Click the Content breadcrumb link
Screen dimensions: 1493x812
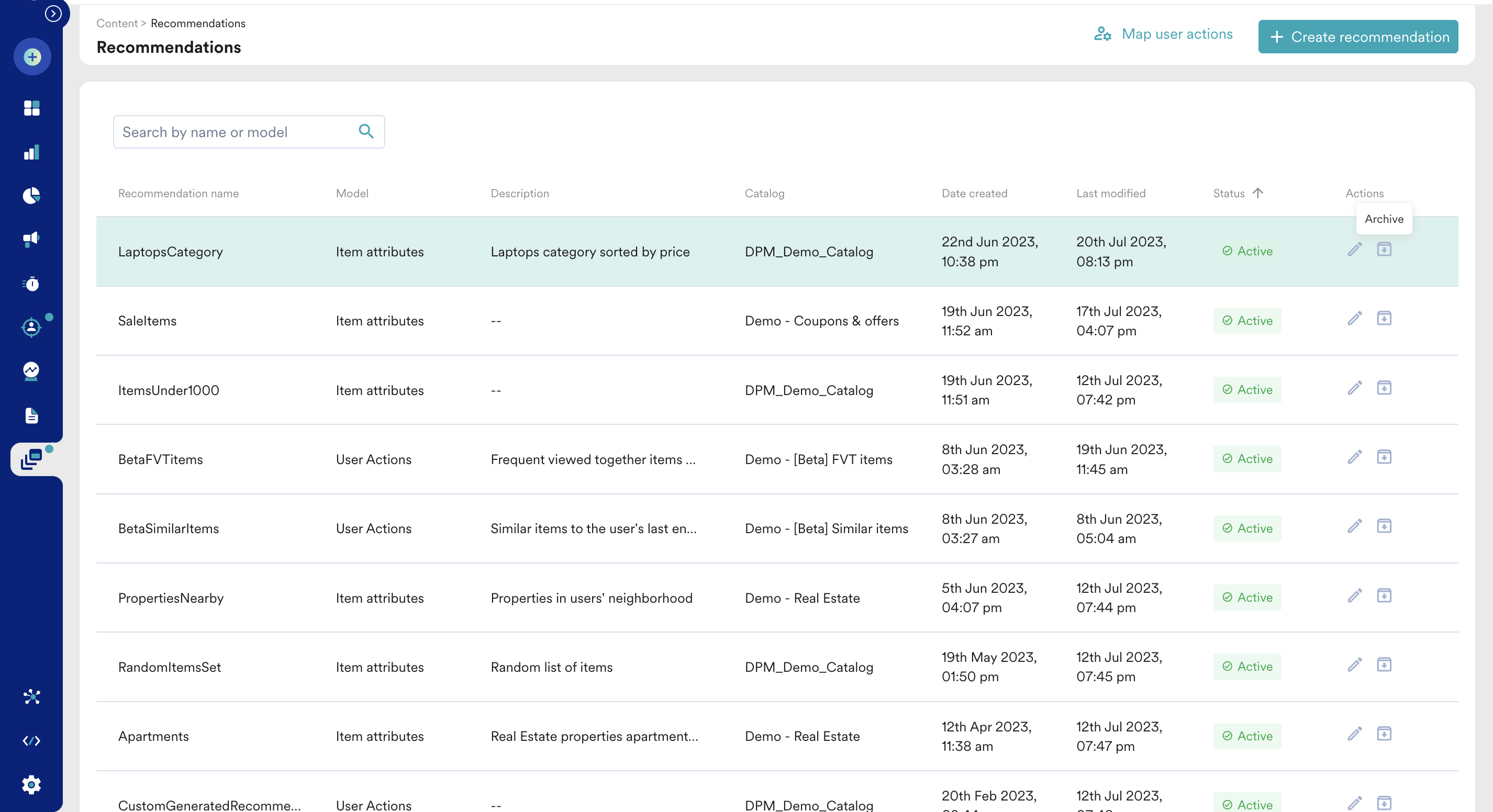(117, 23)
